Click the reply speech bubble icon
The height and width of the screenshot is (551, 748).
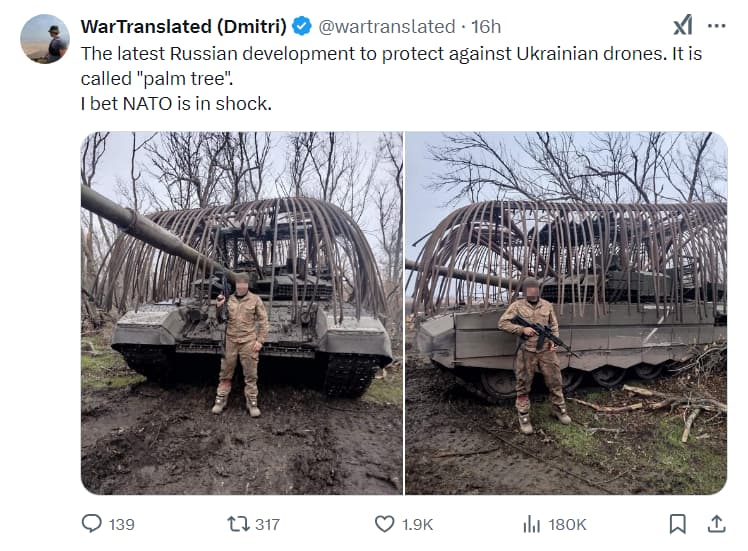(92, 523)
